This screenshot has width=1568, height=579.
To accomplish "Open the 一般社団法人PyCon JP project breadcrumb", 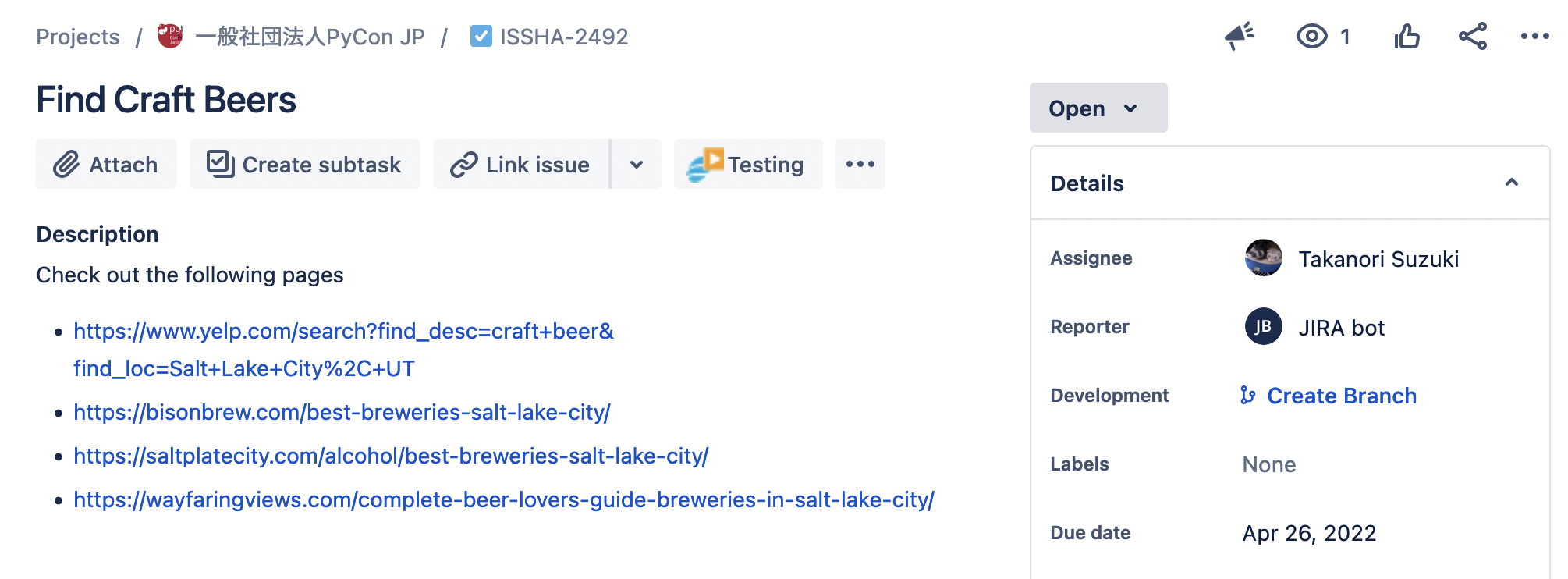I will (309, 37).
